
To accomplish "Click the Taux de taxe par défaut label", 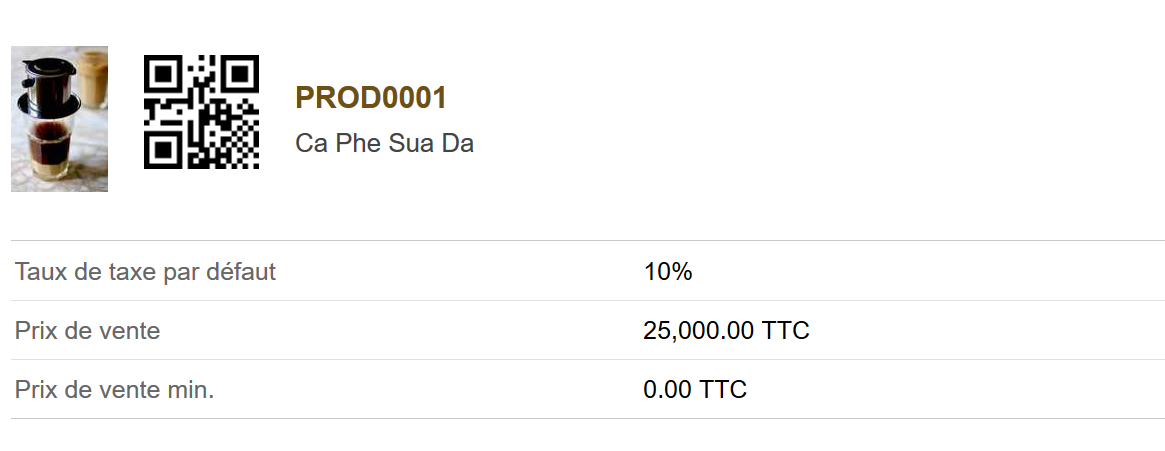I will (x=145, y=272).
